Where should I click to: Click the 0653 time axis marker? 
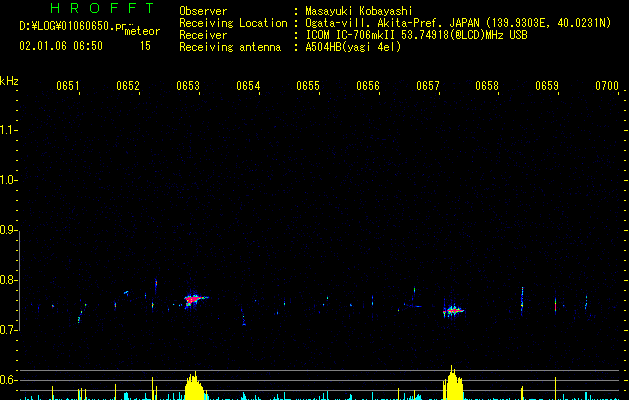coord(188,86)
